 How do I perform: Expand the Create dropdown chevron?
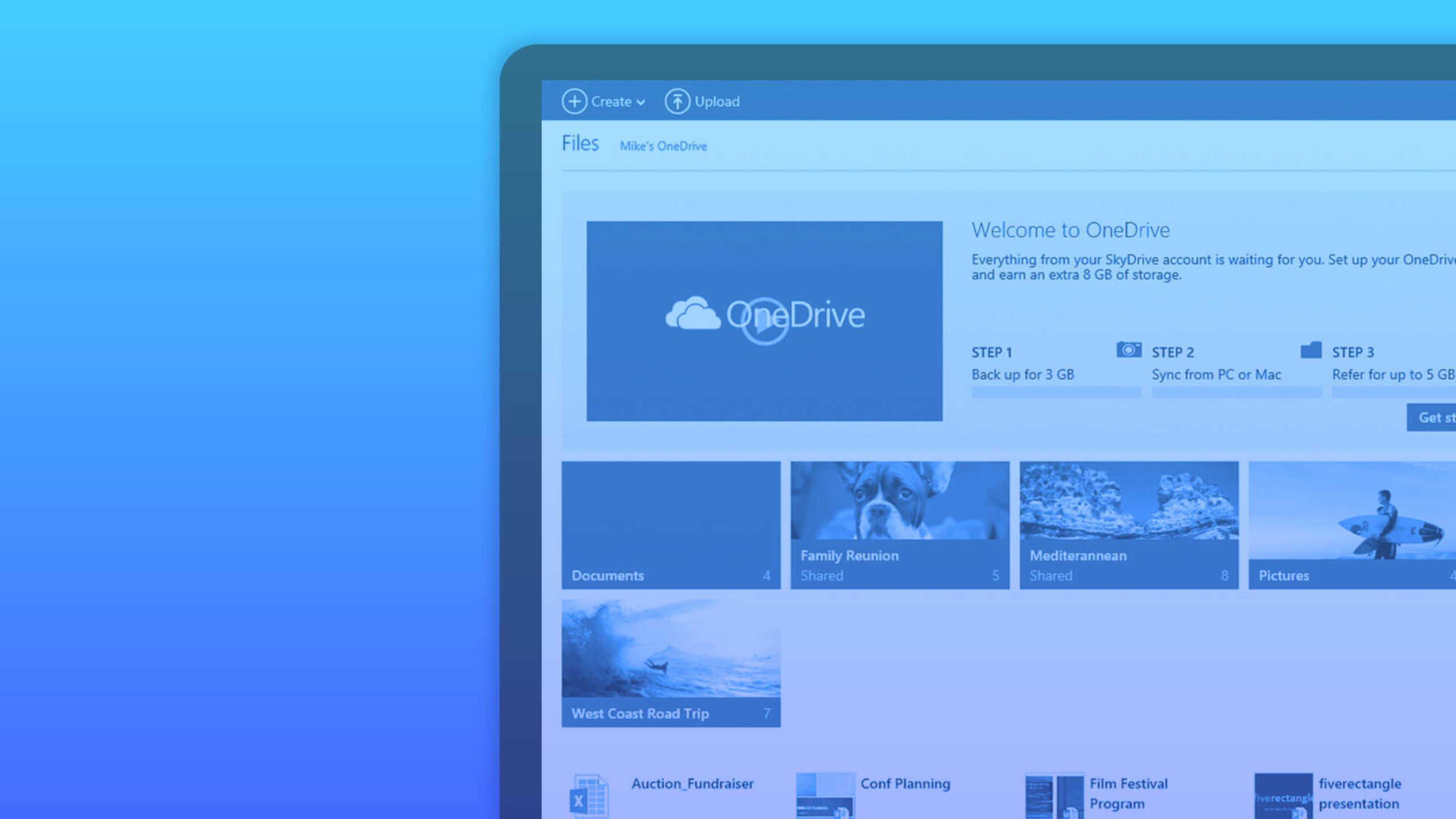click(x=641, y=102)
